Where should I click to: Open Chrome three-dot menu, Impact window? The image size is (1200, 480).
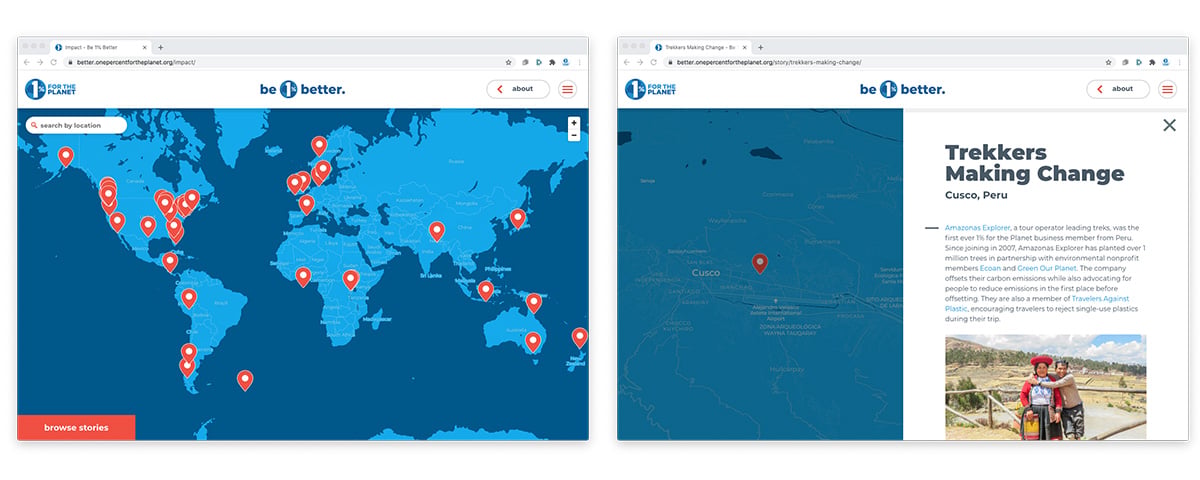pyautogui.click(x=579, y=62)
